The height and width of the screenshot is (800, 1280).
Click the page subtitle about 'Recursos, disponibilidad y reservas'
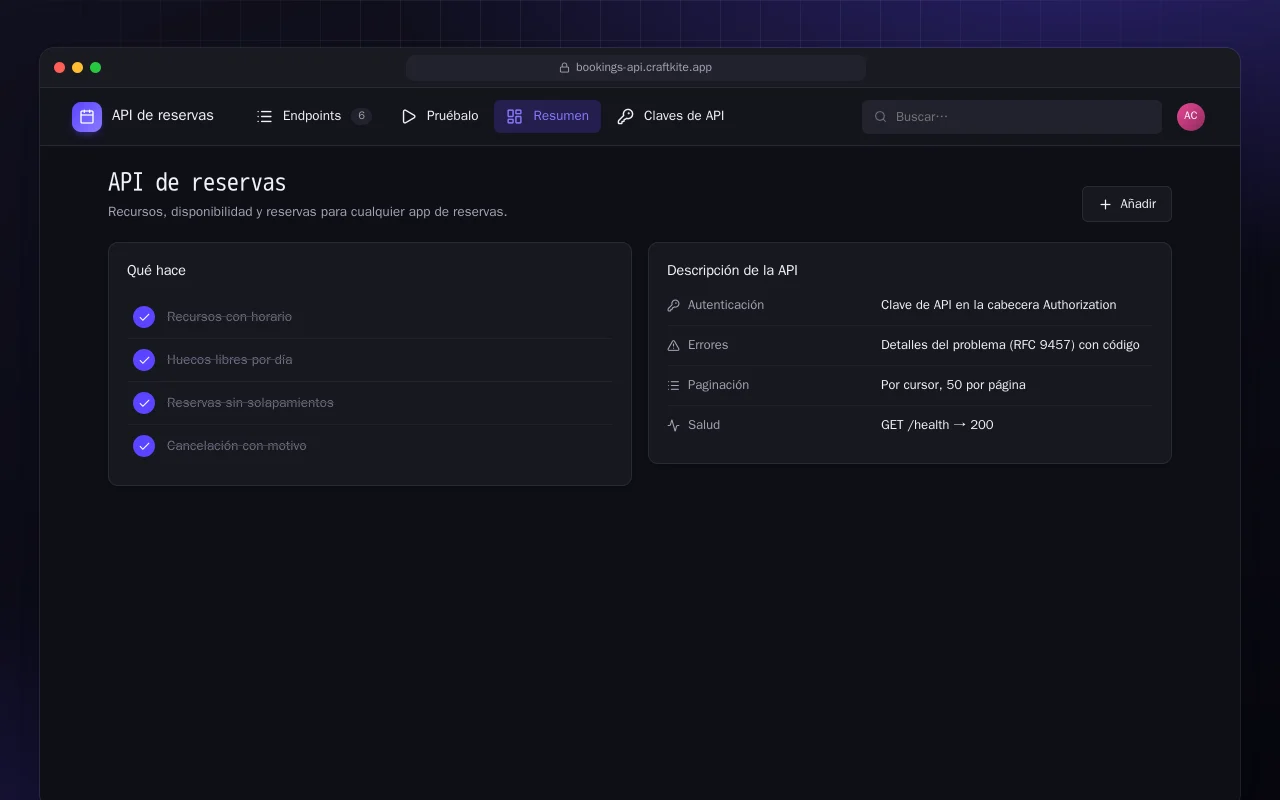pyautogui.click(x=308, y=212)
